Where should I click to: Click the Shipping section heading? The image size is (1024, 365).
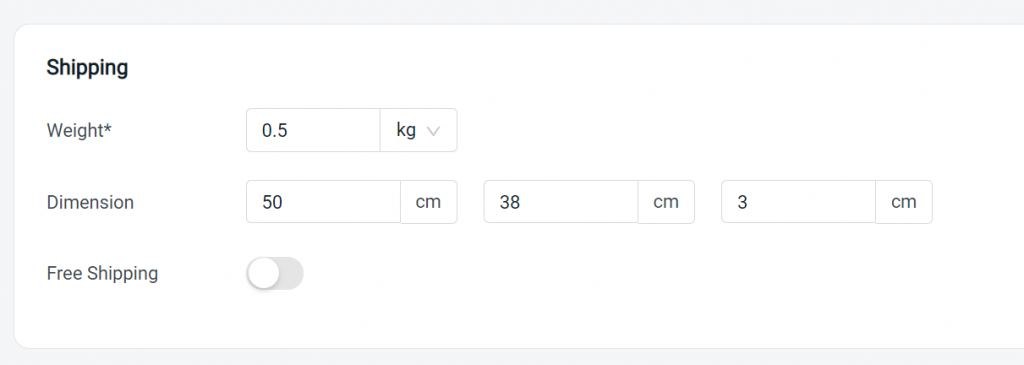click(88, 67)
